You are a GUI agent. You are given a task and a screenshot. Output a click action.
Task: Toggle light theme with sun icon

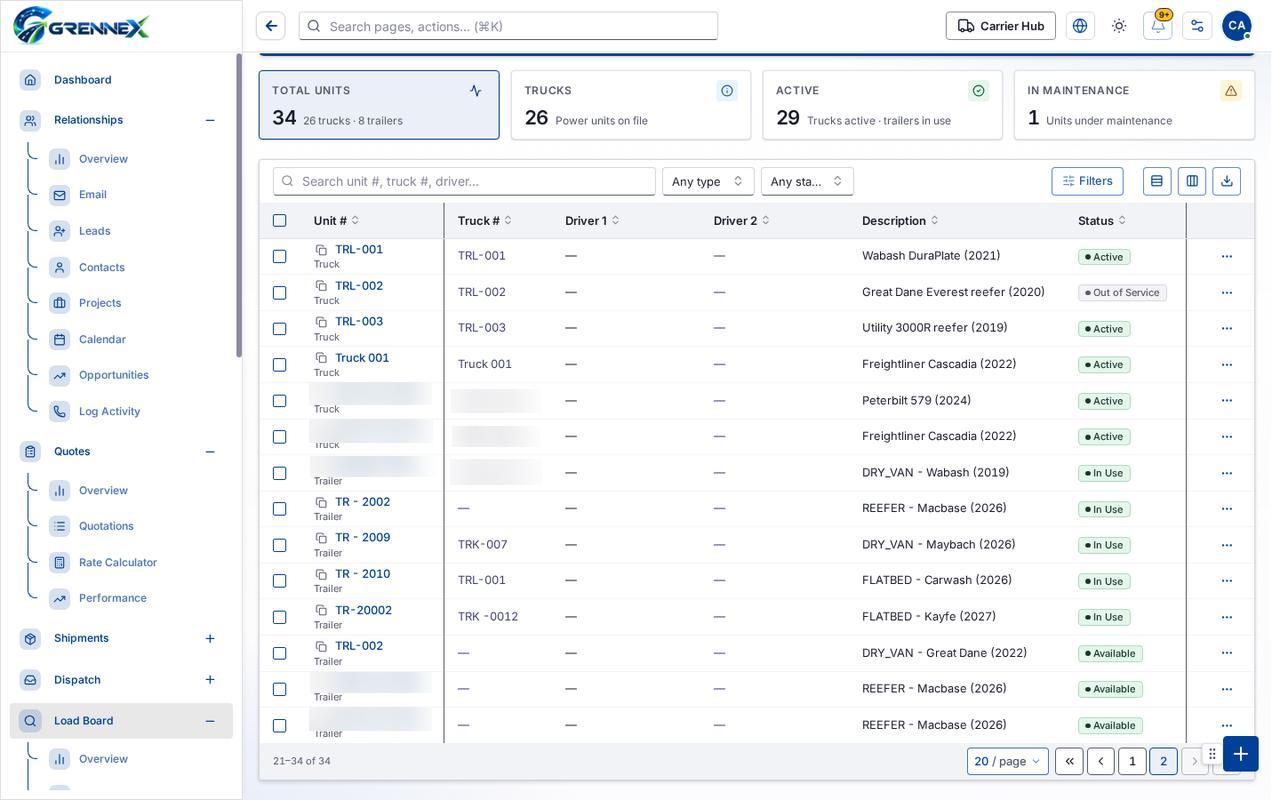1119,26
